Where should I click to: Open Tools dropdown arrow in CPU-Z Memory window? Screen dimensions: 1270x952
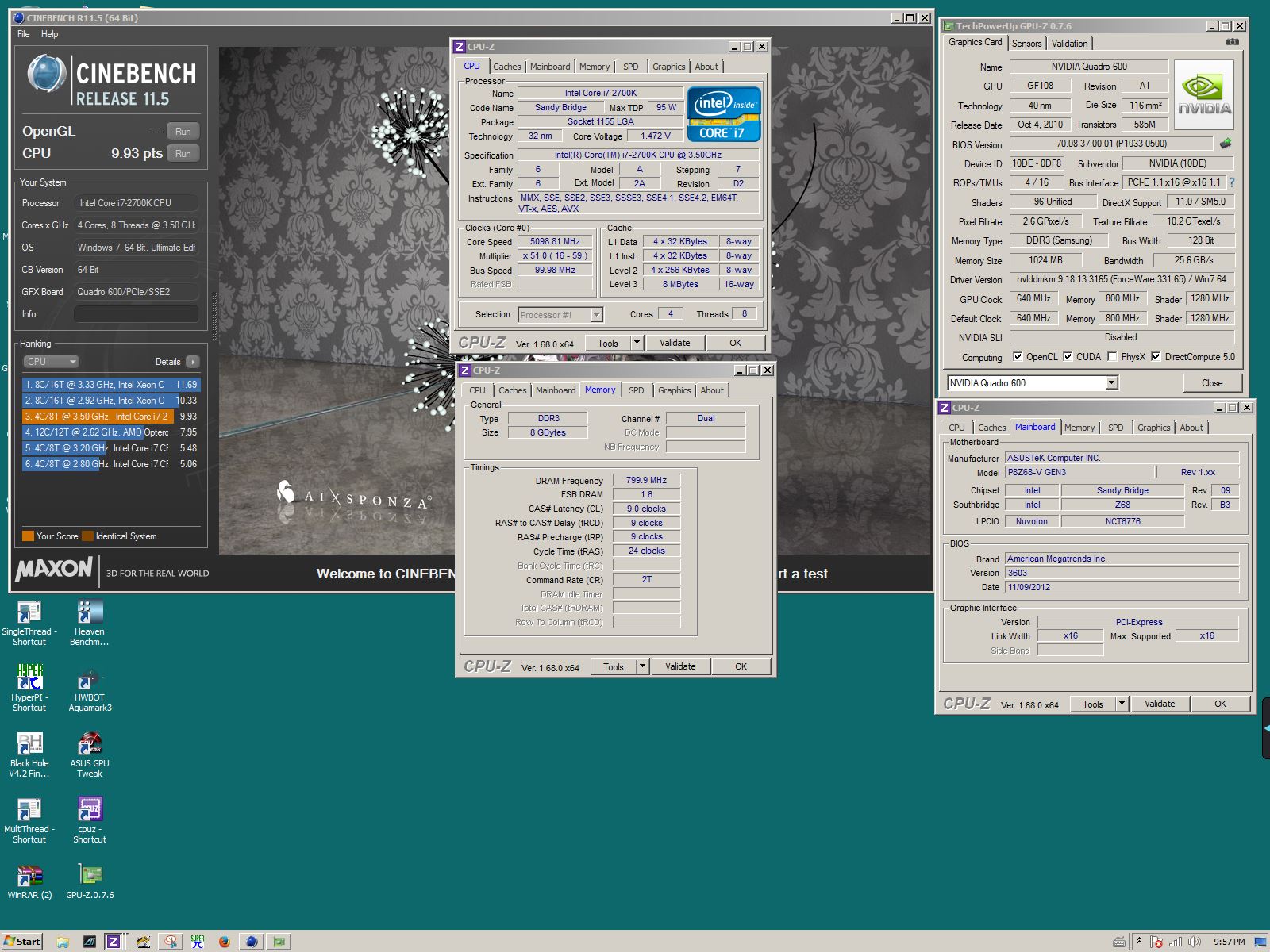[x=642, y=666]
